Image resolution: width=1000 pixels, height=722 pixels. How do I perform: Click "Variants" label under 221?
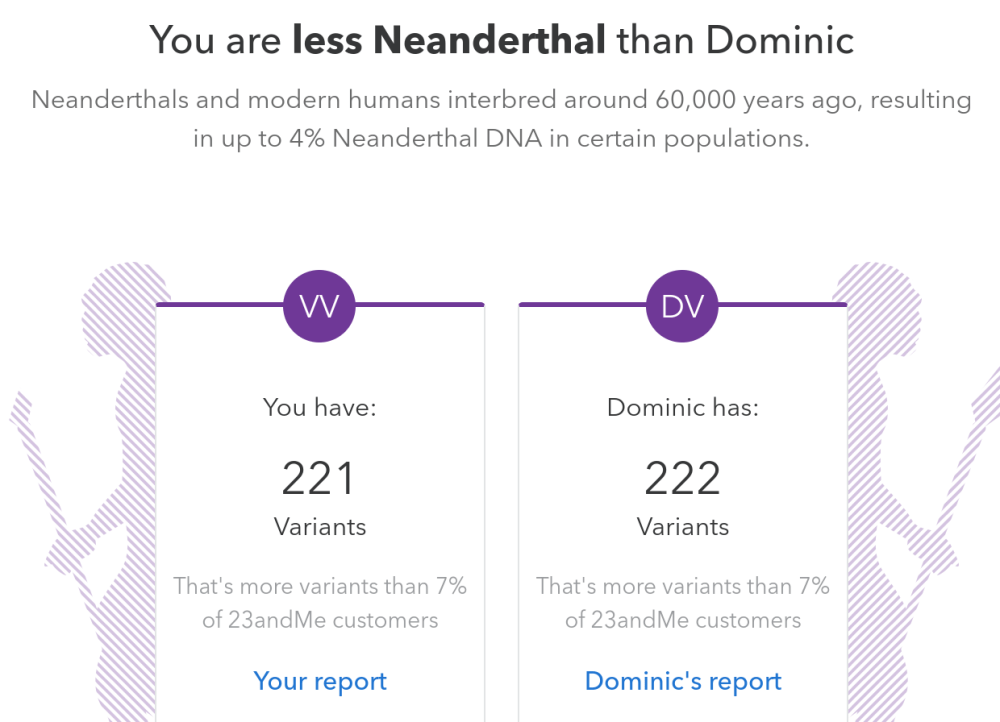320,527
